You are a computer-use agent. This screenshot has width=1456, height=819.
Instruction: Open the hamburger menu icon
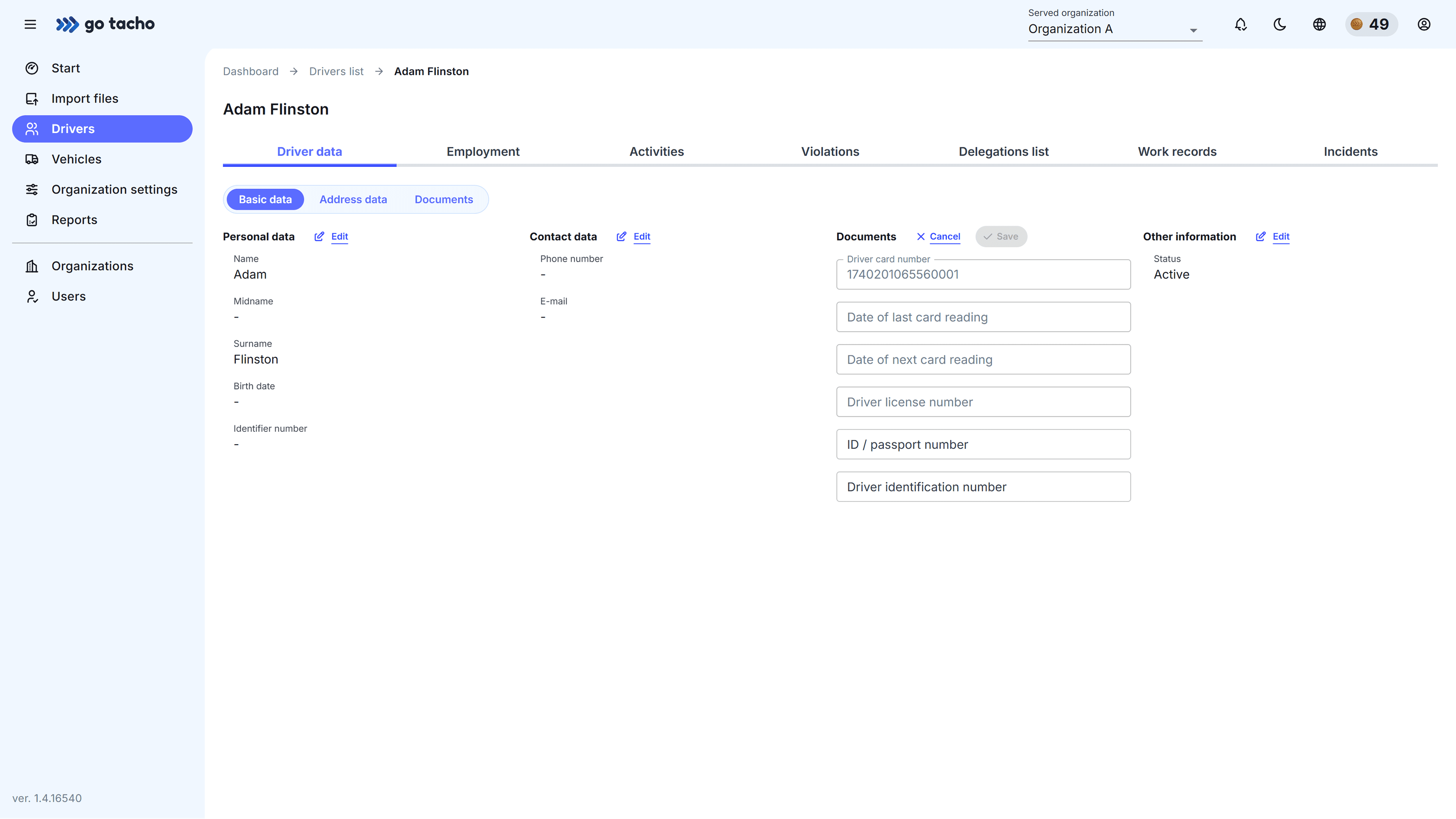click(30, 24)
